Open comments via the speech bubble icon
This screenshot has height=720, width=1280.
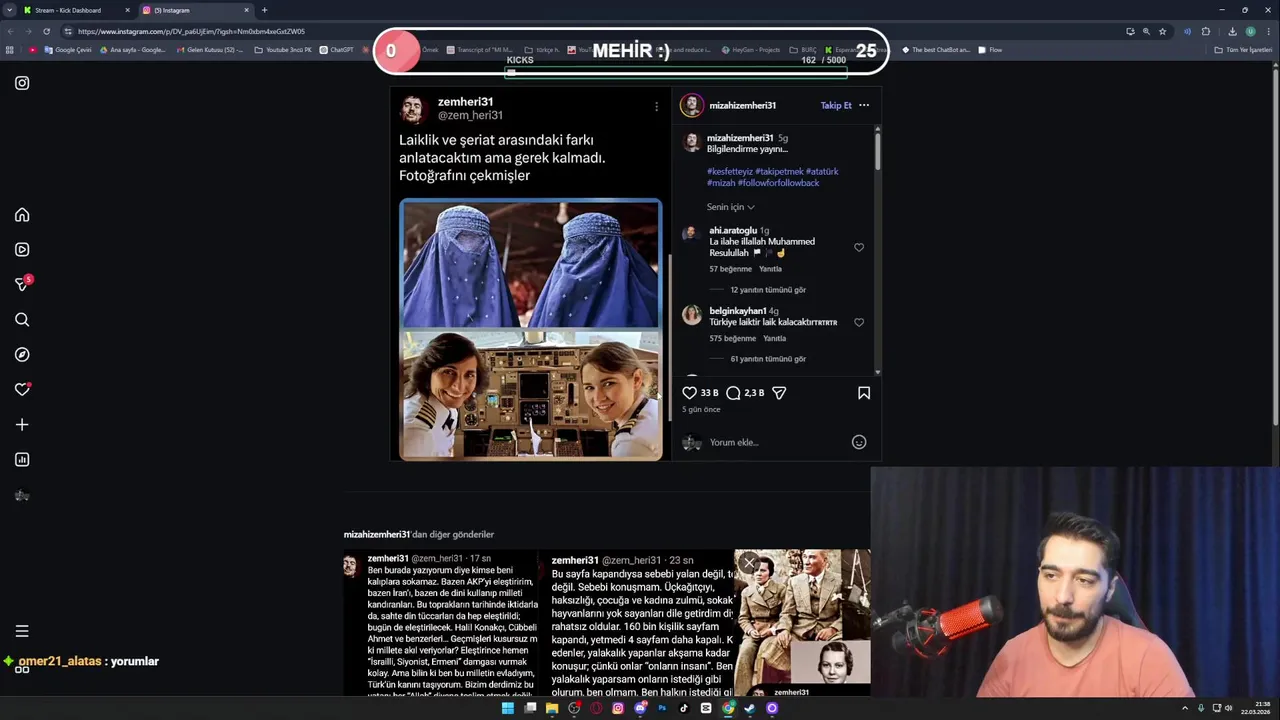tap(733, 393)
